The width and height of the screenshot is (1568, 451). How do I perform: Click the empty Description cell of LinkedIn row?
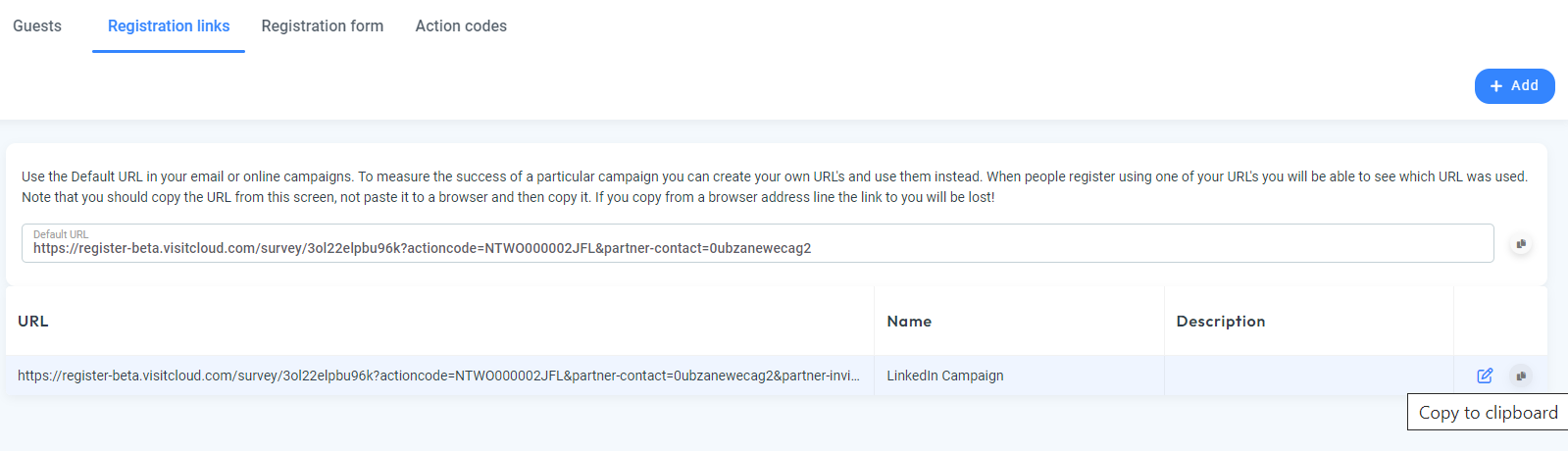(1308, 376)
